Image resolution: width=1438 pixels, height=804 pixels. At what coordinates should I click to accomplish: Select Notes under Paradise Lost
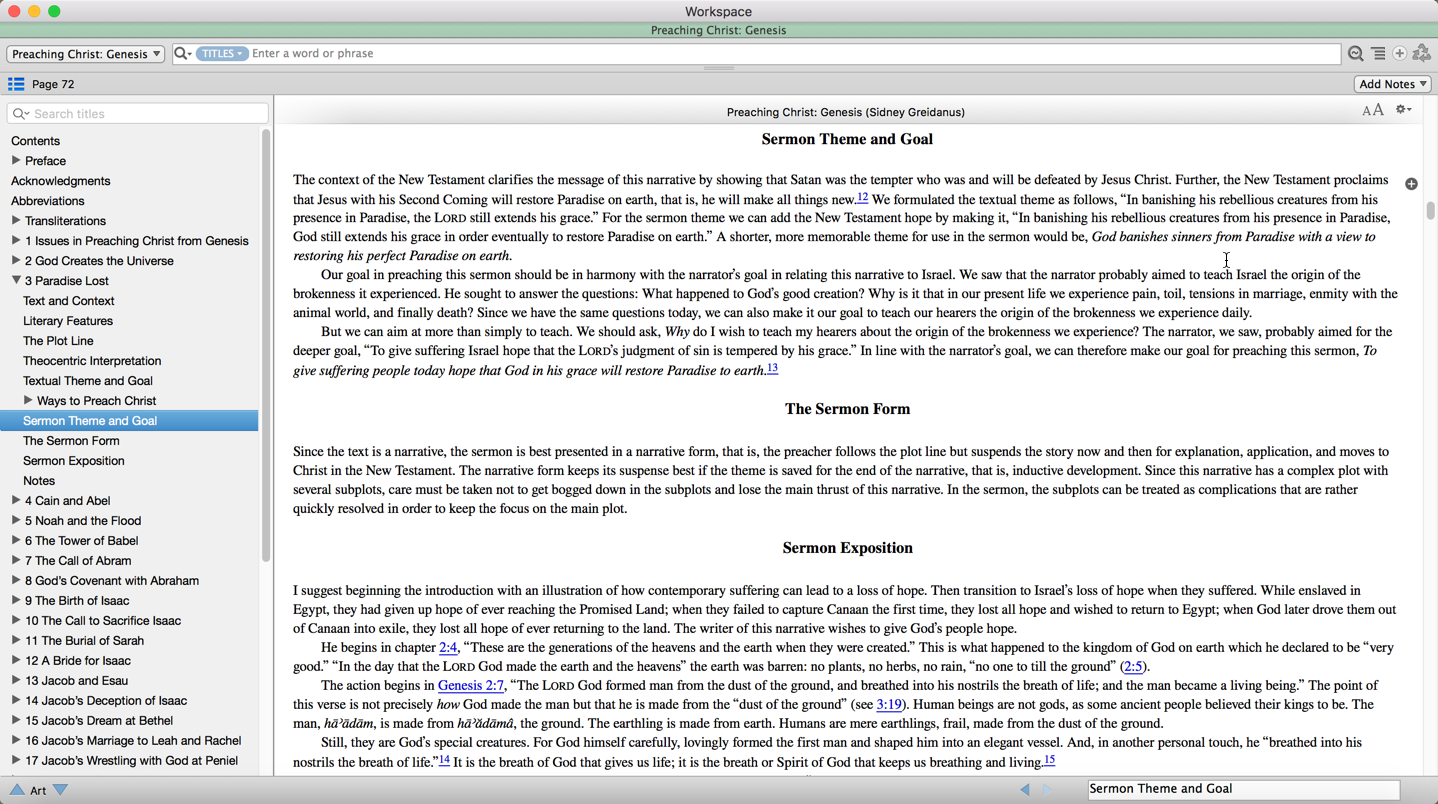(39, 481)
